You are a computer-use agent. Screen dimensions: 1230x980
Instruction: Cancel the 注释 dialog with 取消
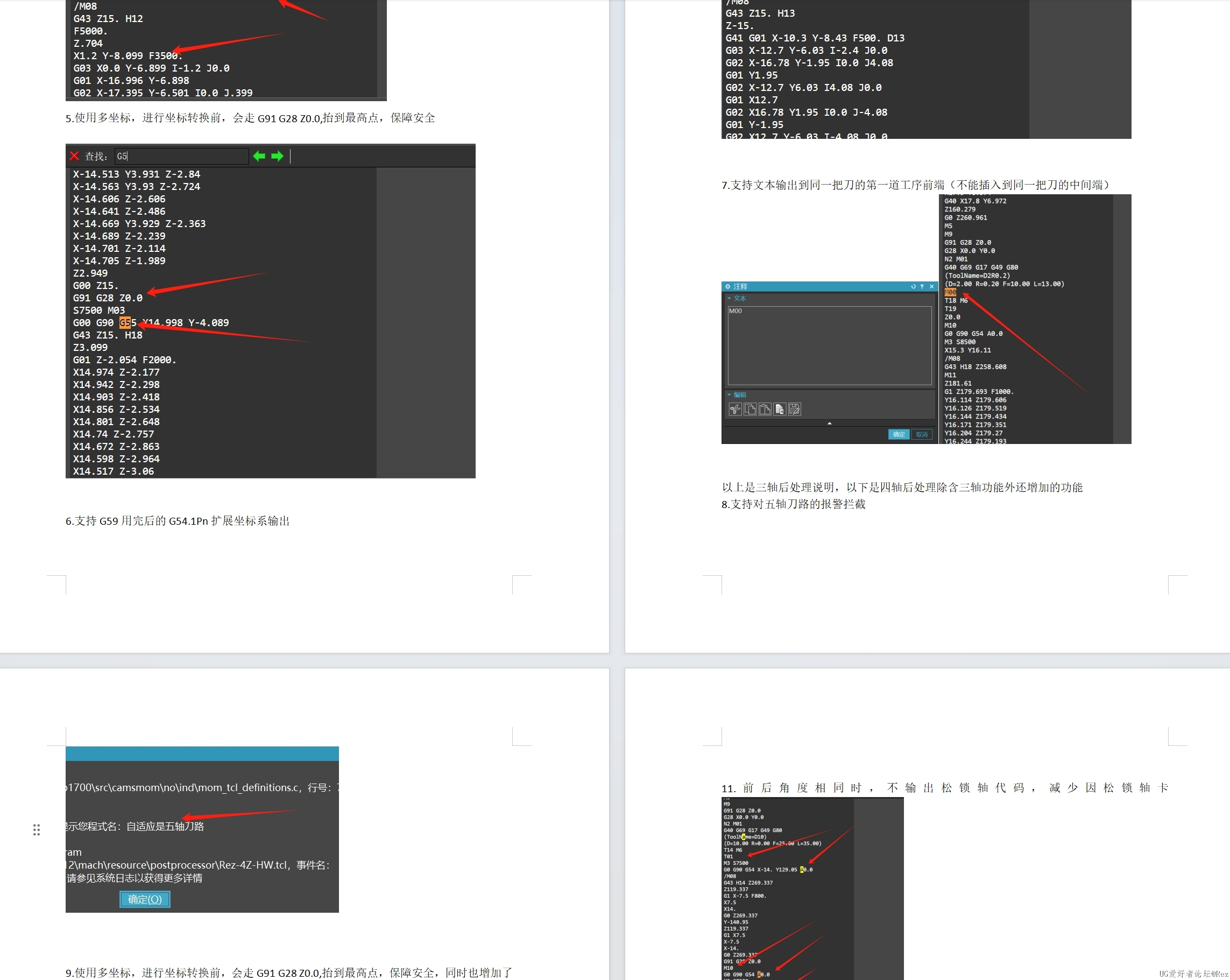[922, 434]
